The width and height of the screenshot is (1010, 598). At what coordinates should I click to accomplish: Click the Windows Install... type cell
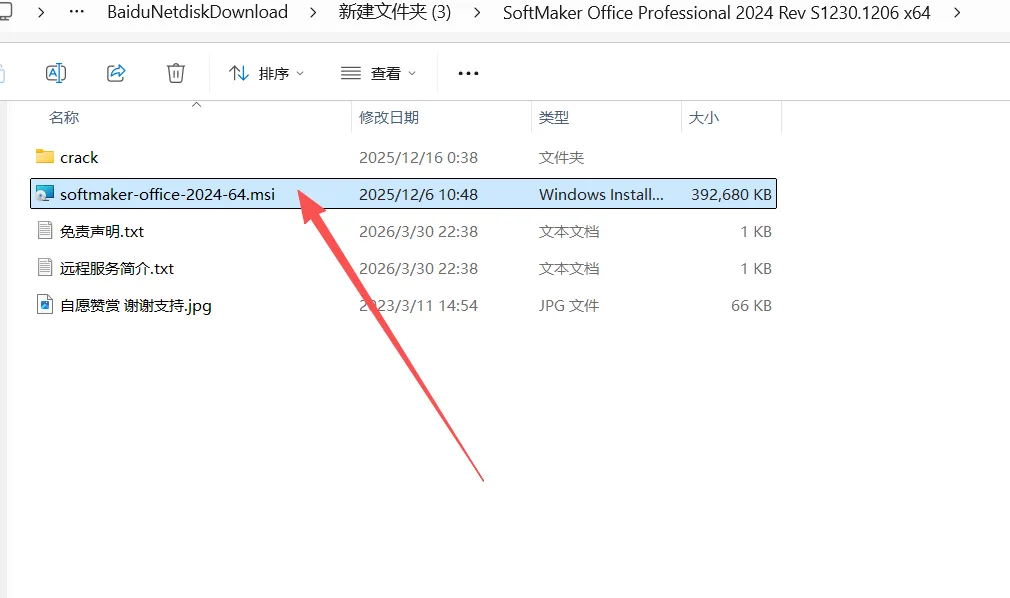coord(601,195)
